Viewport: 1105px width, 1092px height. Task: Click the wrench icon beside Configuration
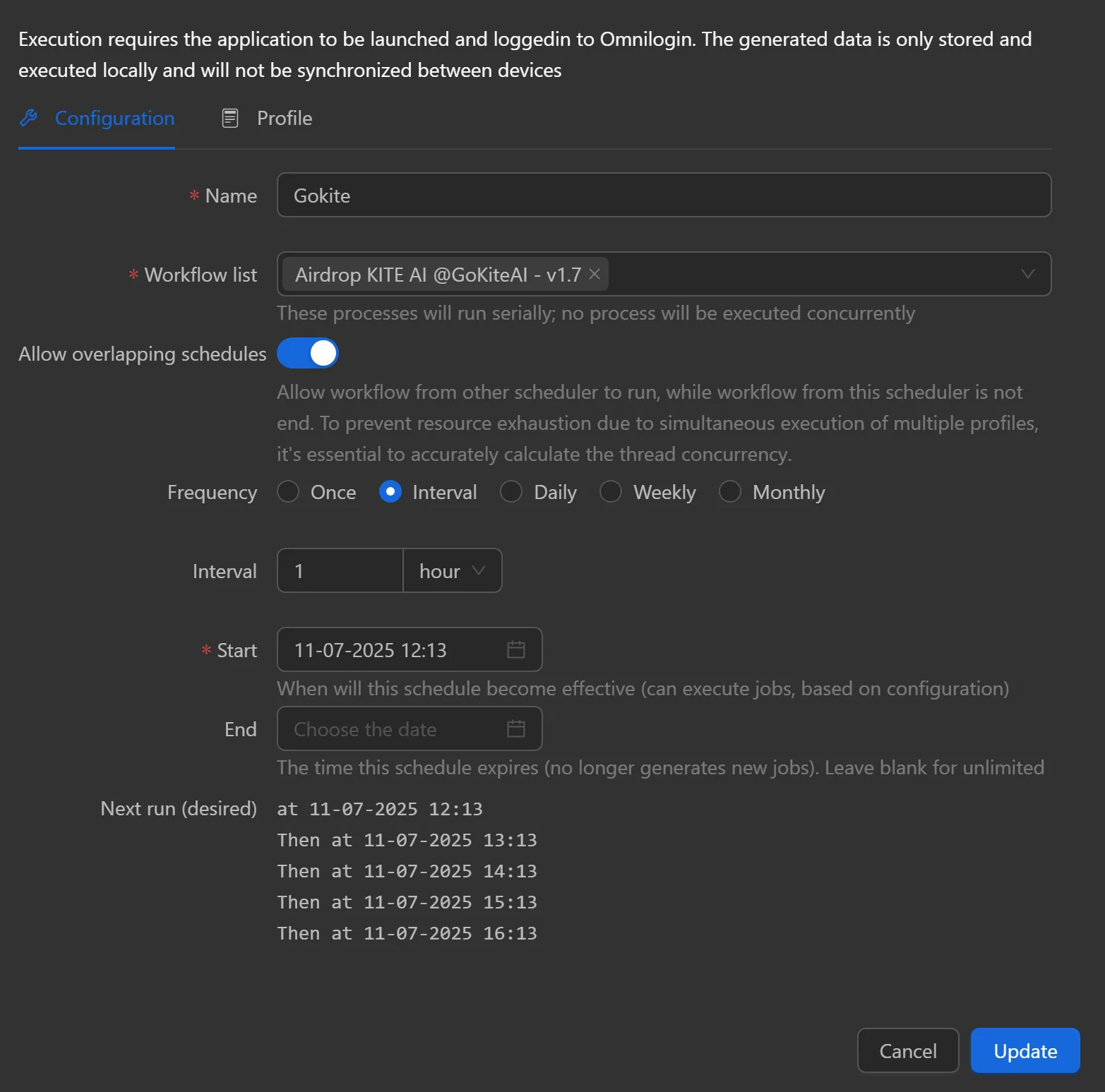tap(29, 118)
